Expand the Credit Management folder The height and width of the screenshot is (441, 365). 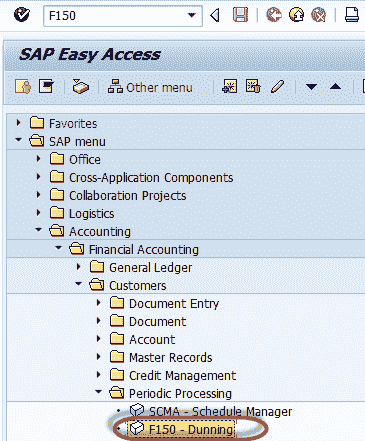[x=99, y=375]
